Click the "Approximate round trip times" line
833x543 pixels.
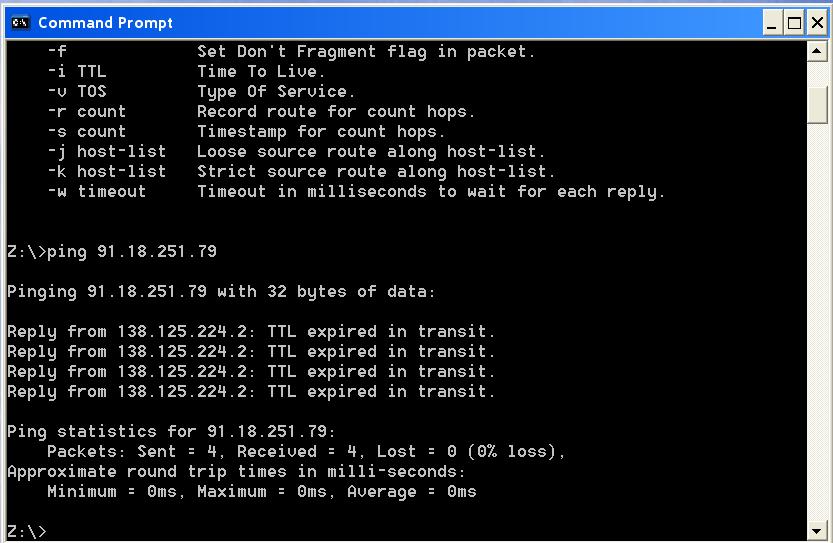pyautogui.click(x=236, y=472)
